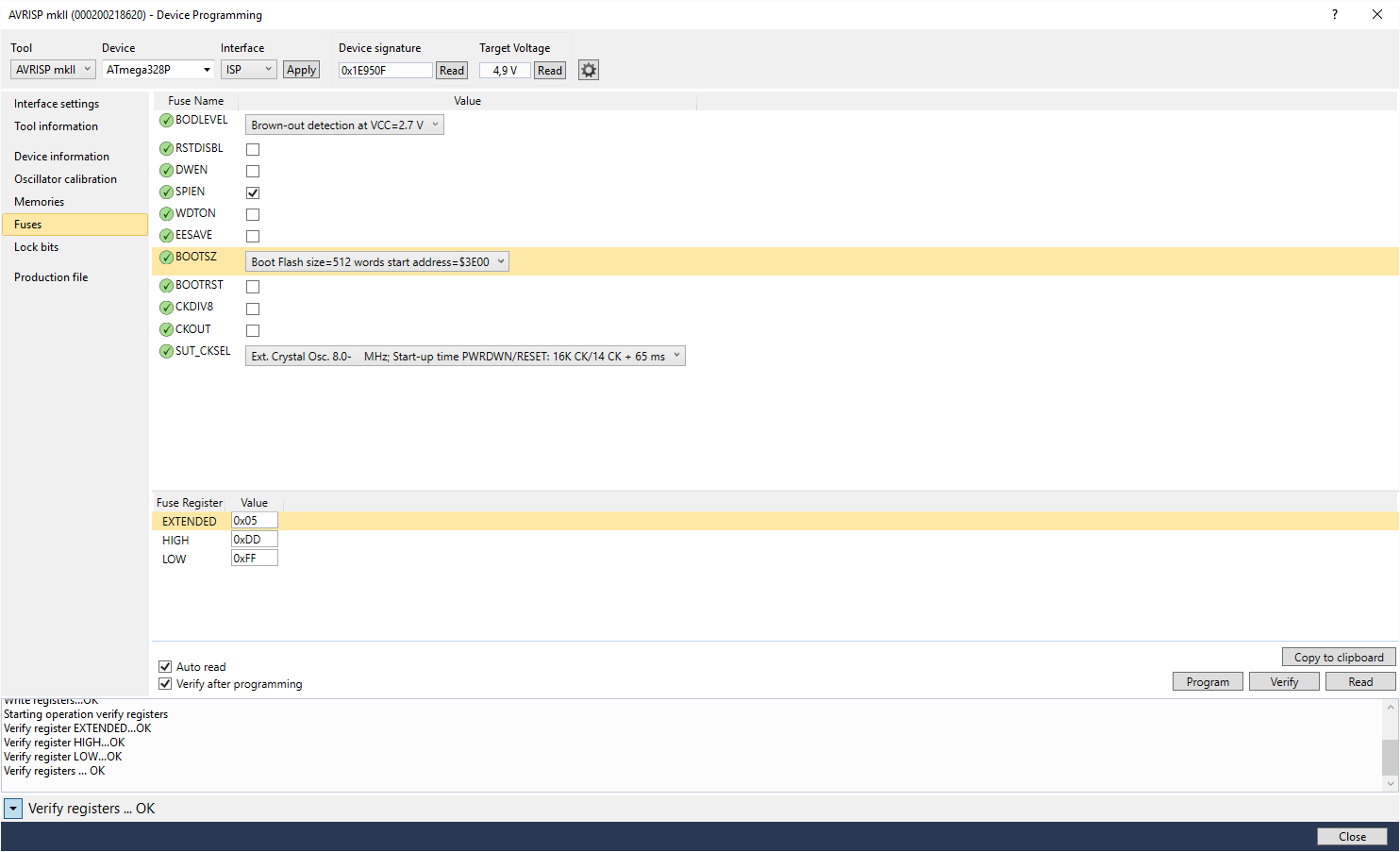This screenshot has height=852, width=1400.
Task: Click the green status icon beside WDTON
Action: (166, 213)
